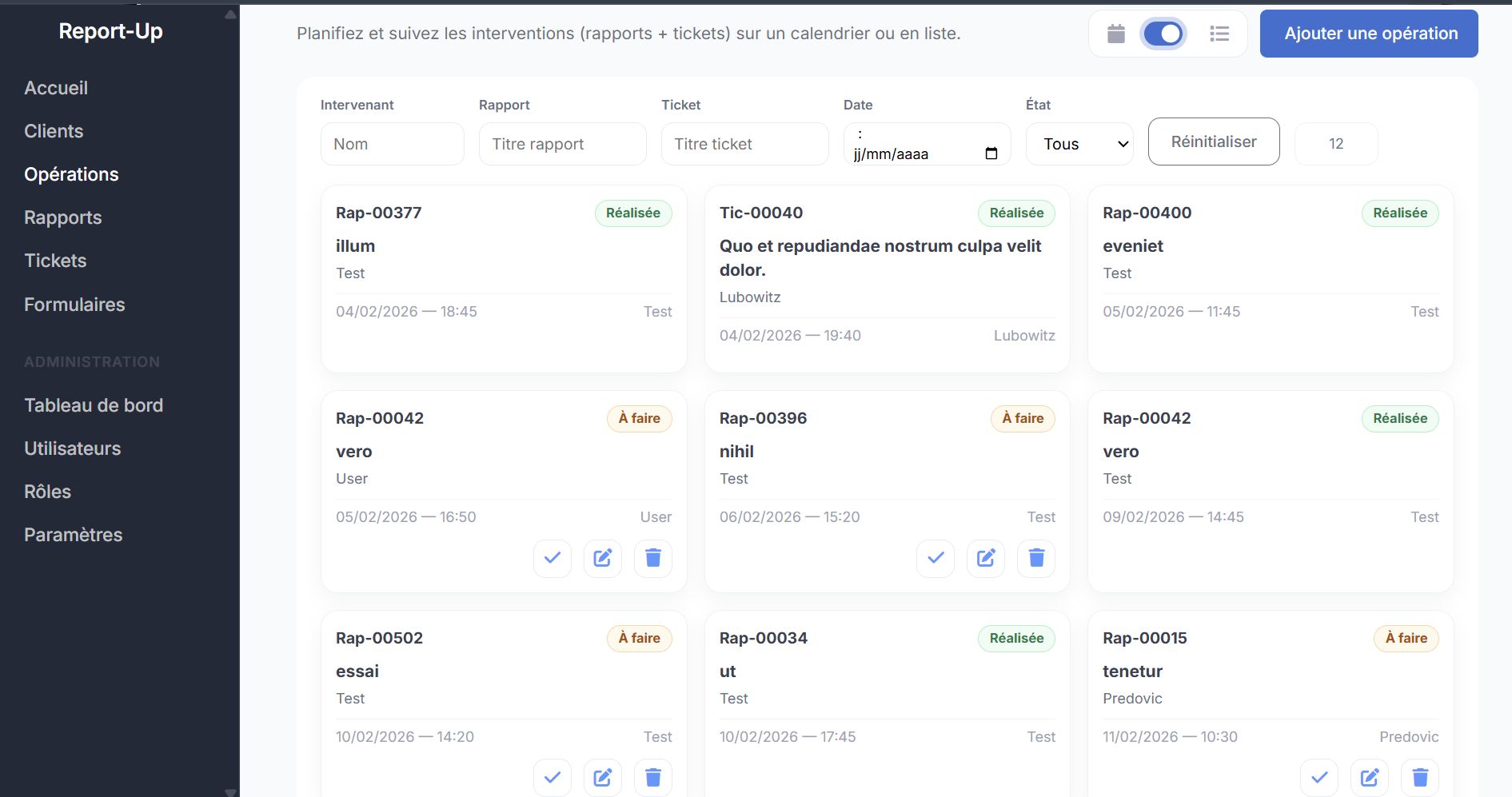Focus the Titre ticket input field

[x=744, y=144]
